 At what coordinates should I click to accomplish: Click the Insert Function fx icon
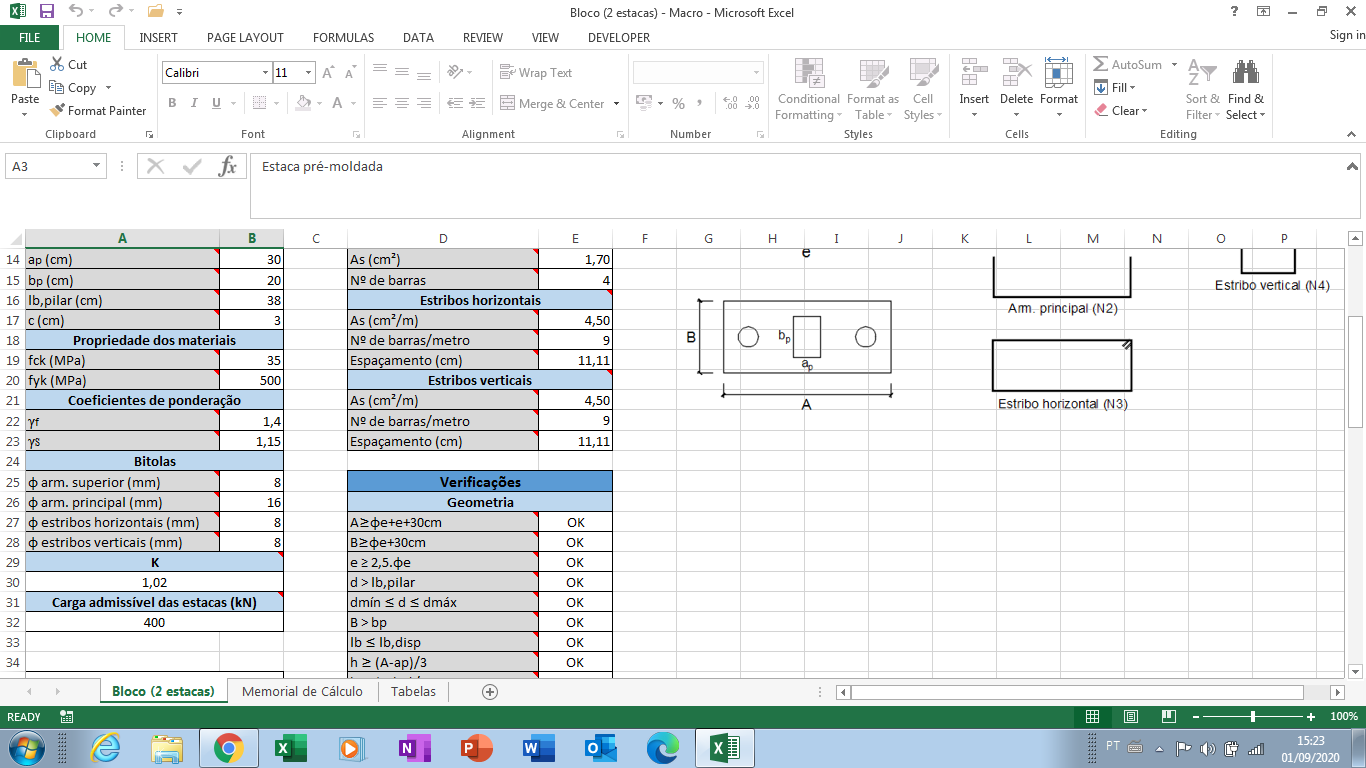tap(228, 167)
